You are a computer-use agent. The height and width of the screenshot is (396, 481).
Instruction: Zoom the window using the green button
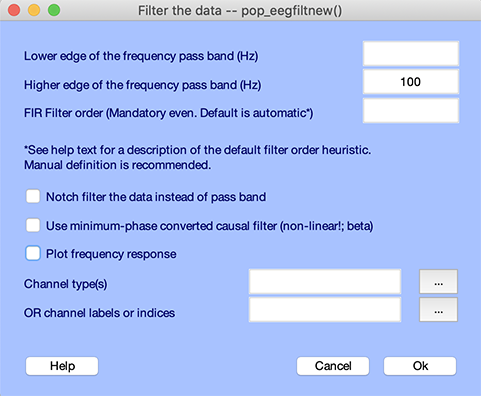(54, 10)
